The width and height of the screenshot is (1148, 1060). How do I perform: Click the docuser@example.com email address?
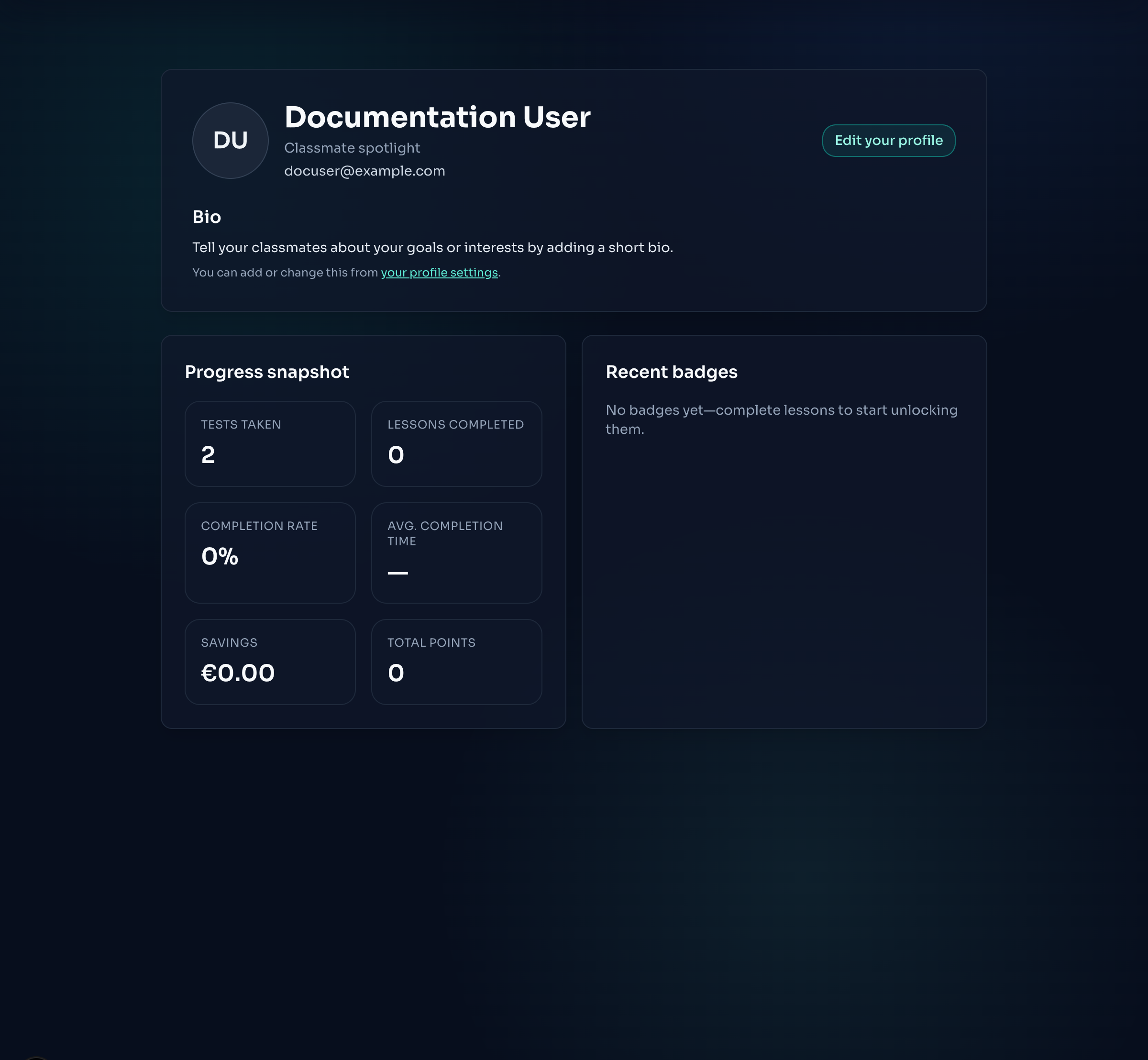364,171
